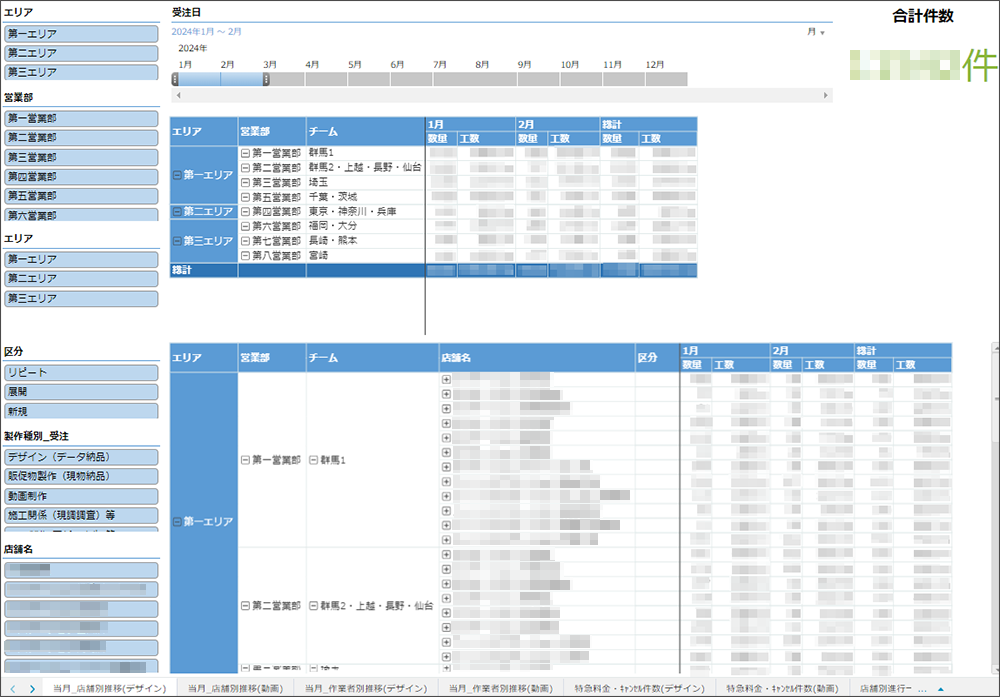Switch to 特急料金・キャンセル件数(動画) sheet tab
The width and height of the screenshot is (1000, 697).
(x=782, y=689)
